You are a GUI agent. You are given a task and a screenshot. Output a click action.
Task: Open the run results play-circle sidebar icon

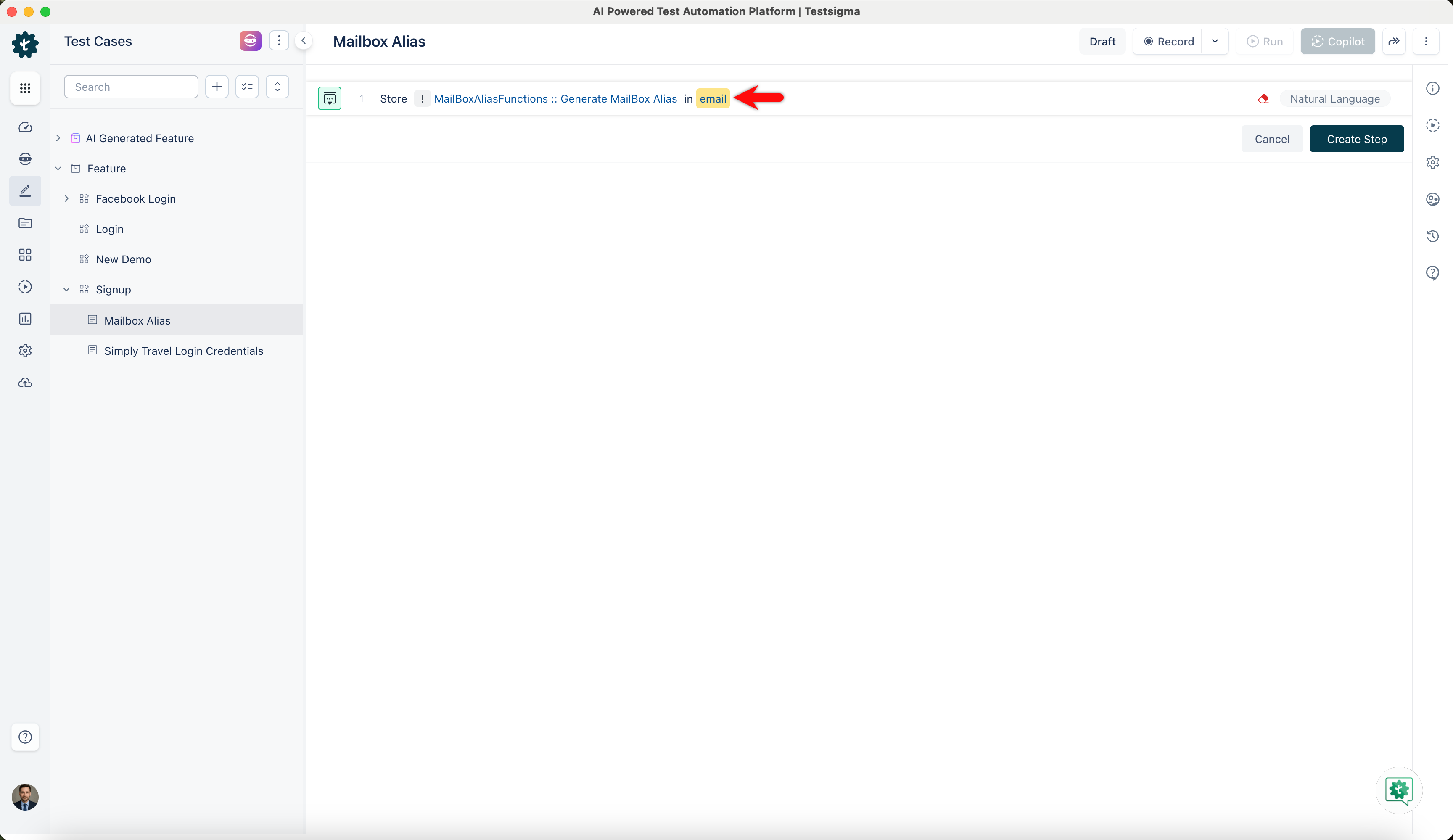tap(25, 287)
